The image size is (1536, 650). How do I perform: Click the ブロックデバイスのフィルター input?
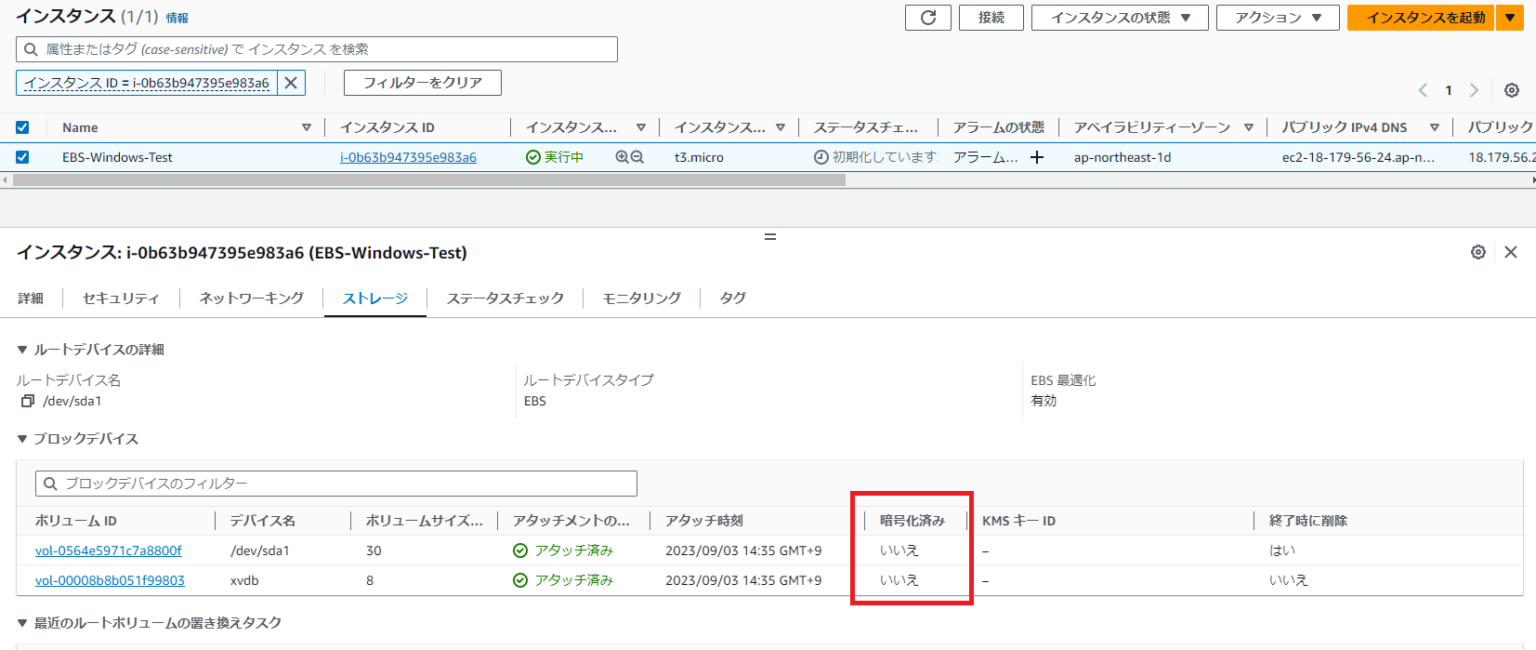336,483
